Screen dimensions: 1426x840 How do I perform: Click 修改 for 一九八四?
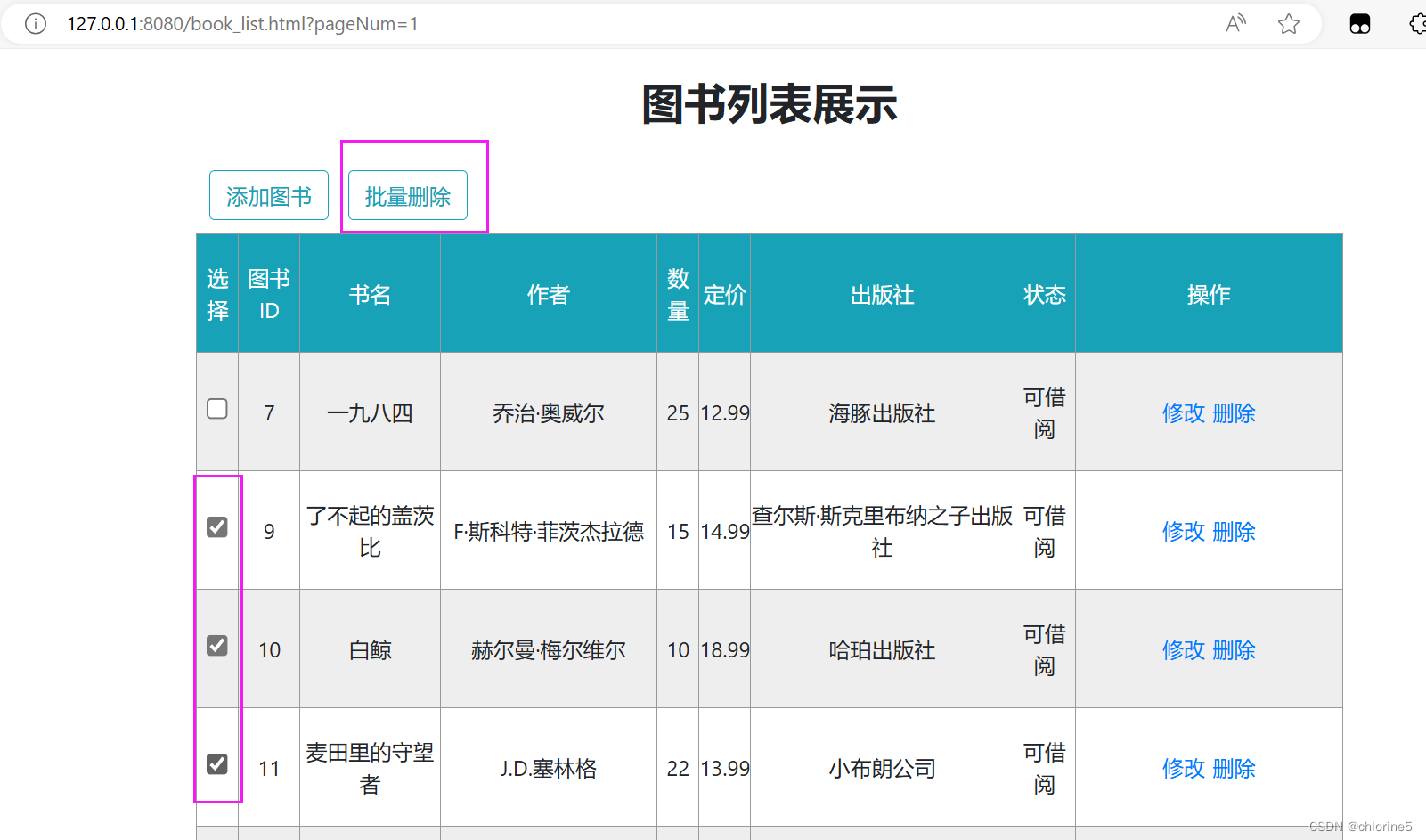click(x=1184, y=413)
